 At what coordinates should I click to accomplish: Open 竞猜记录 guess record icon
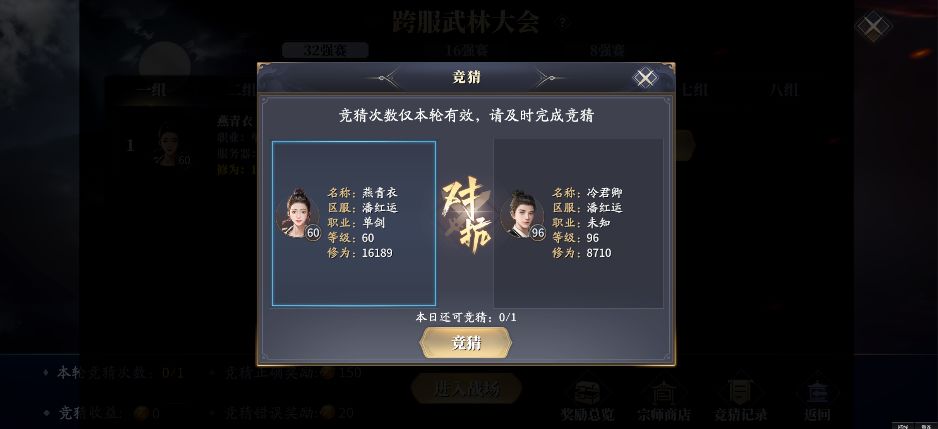tap(740, 396)
